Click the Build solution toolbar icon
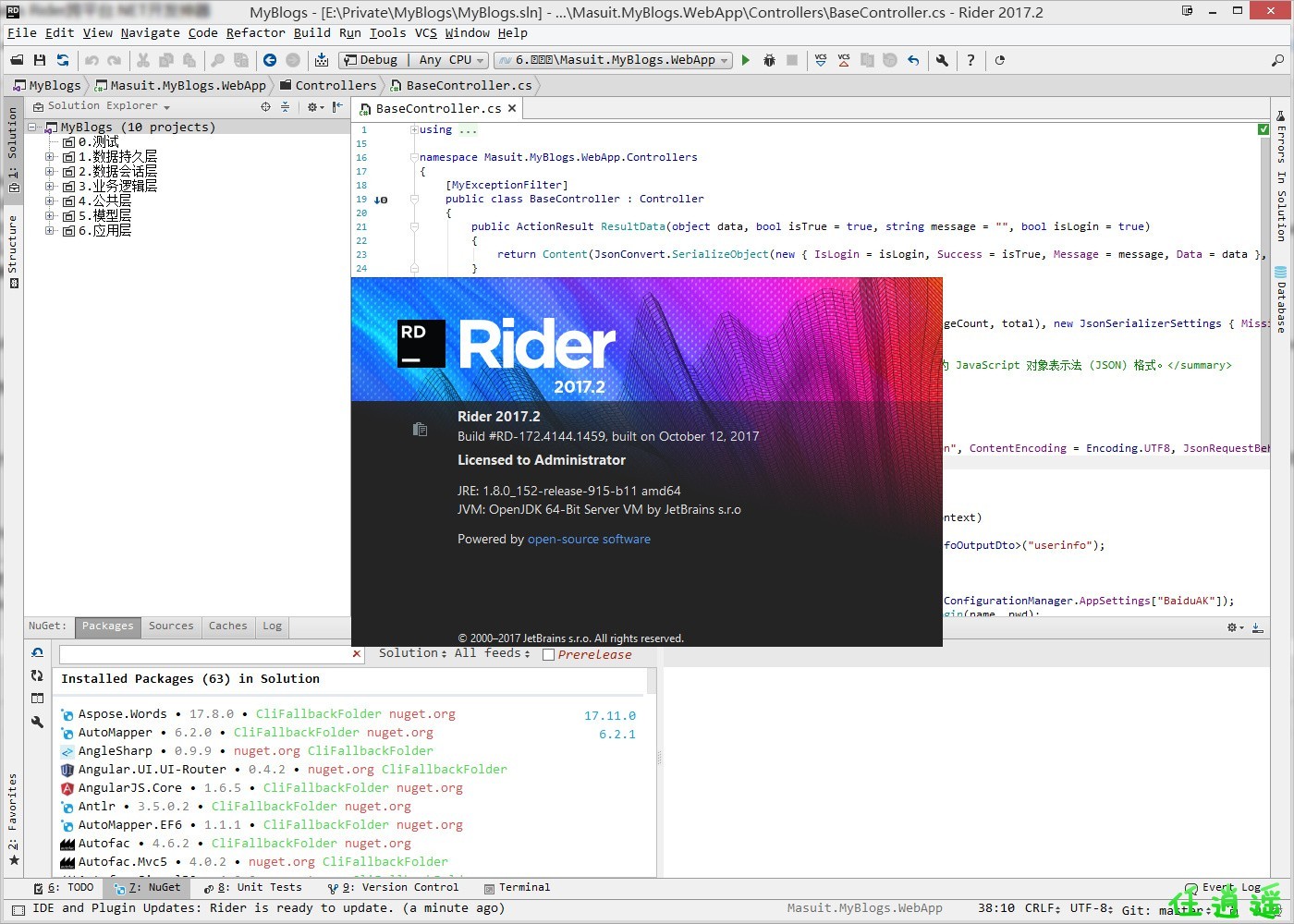 point(322,60)
